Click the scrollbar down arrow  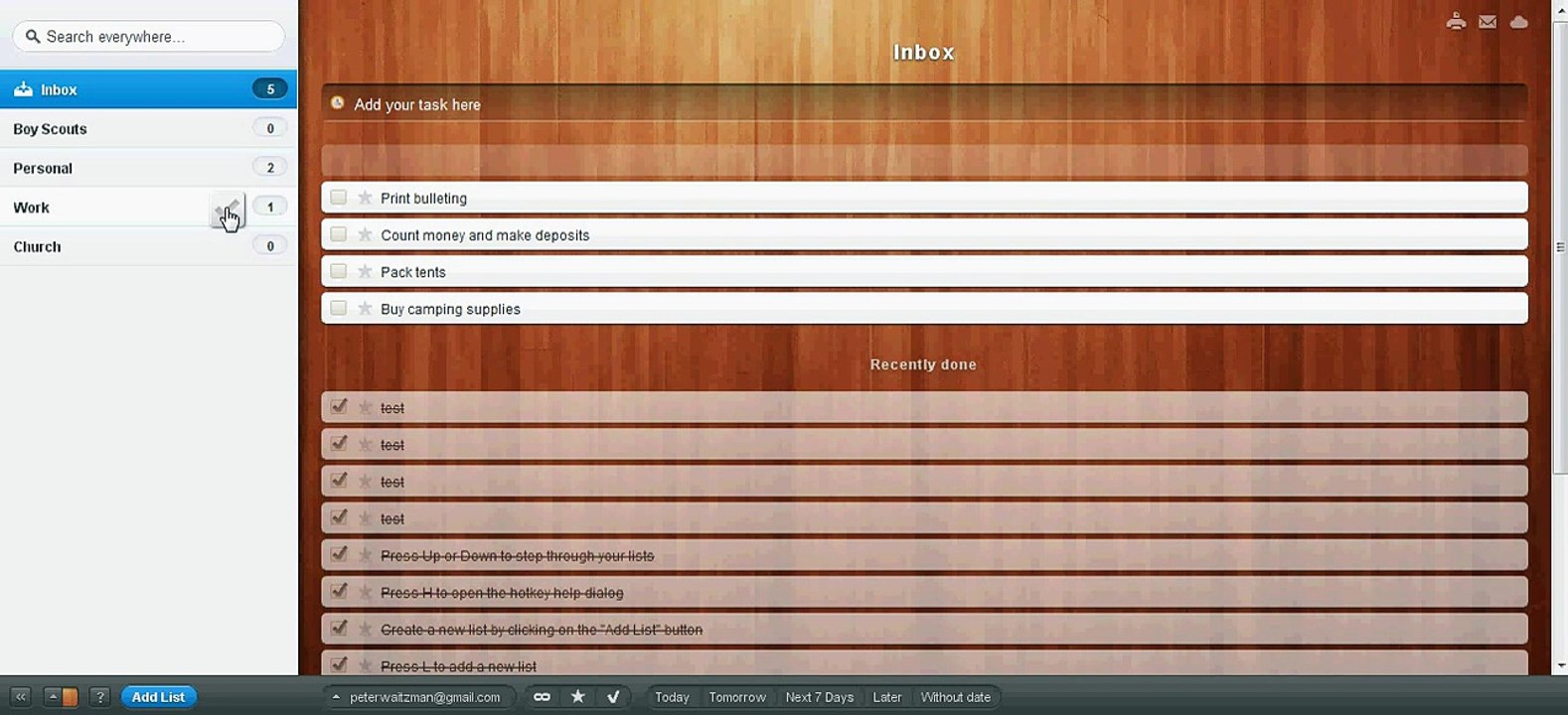1560,665
